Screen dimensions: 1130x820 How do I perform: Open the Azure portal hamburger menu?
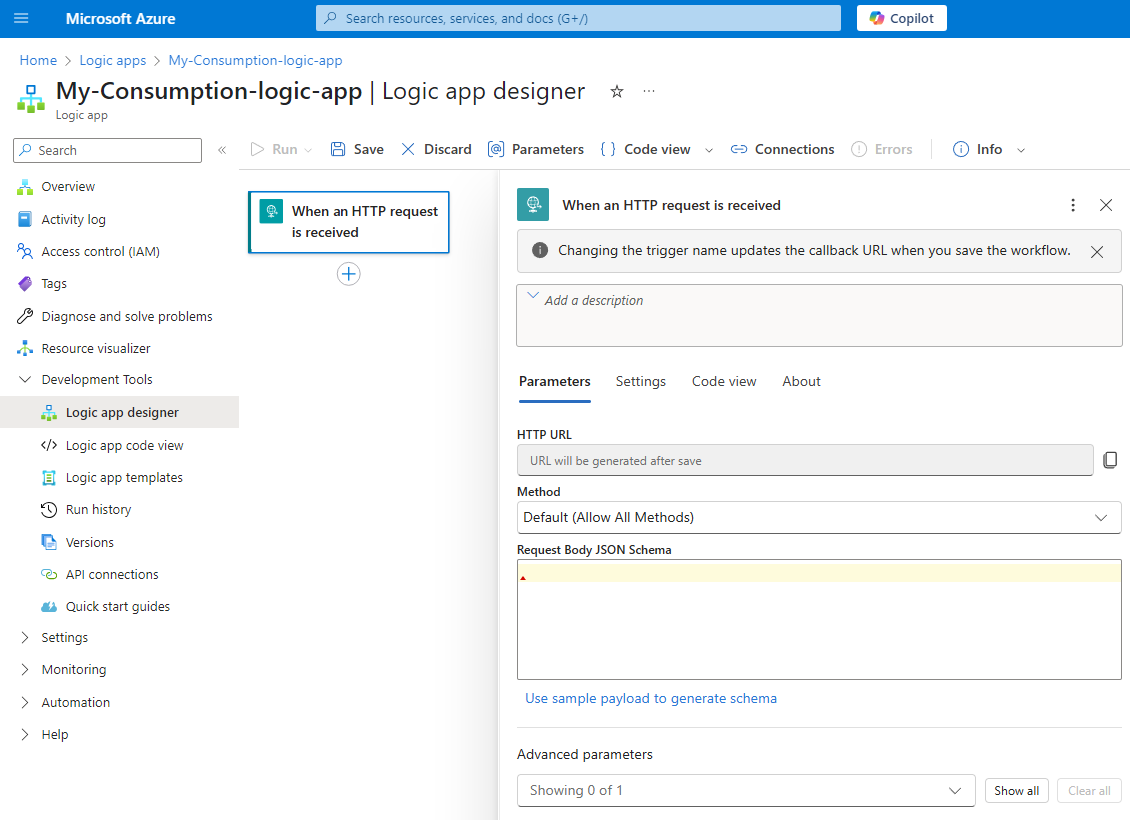[21, 18]
